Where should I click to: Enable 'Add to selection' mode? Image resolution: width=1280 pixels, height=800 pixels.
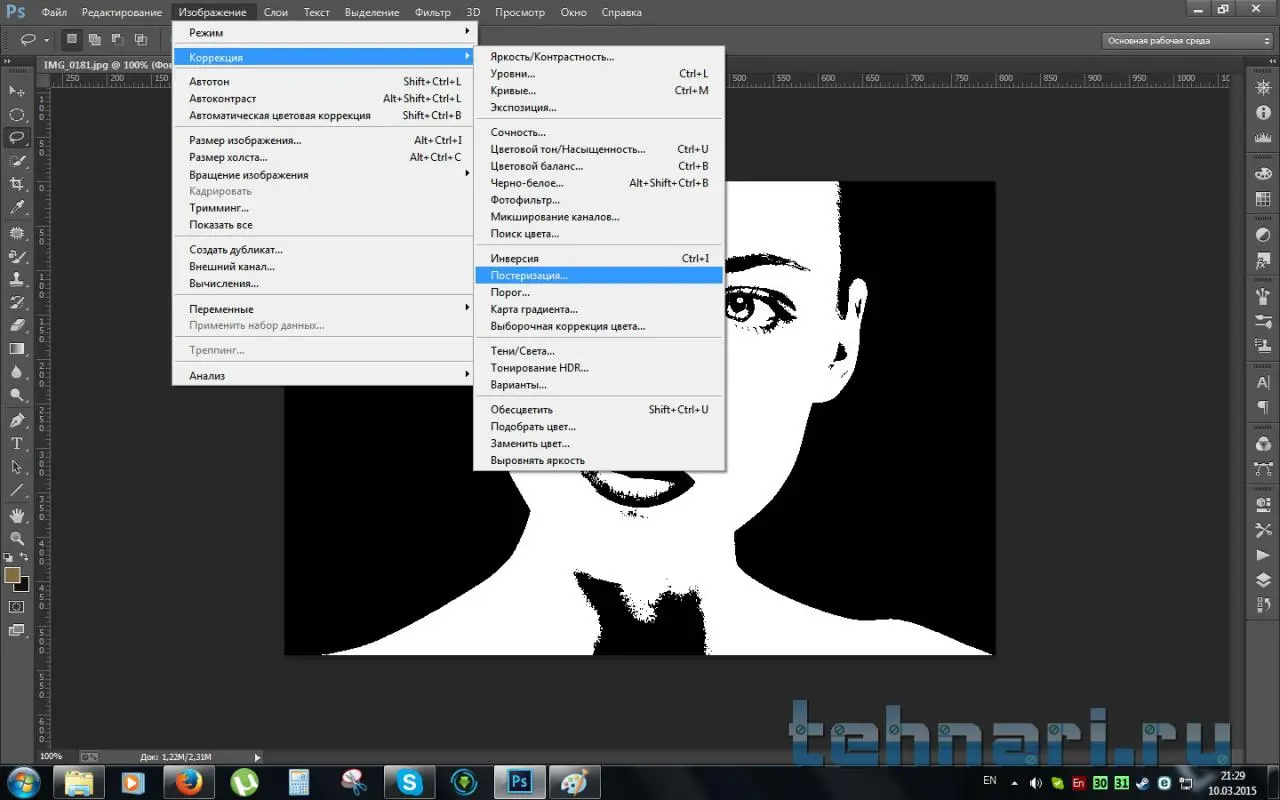pos(94,40)
